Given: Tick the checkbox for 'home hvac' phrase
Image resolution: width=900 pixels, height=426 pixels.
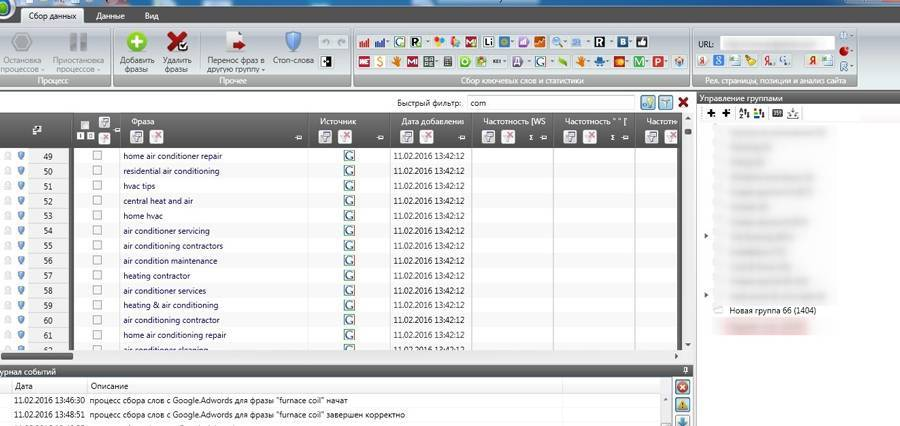Looking at the screenshot, I should click(97, 216).
